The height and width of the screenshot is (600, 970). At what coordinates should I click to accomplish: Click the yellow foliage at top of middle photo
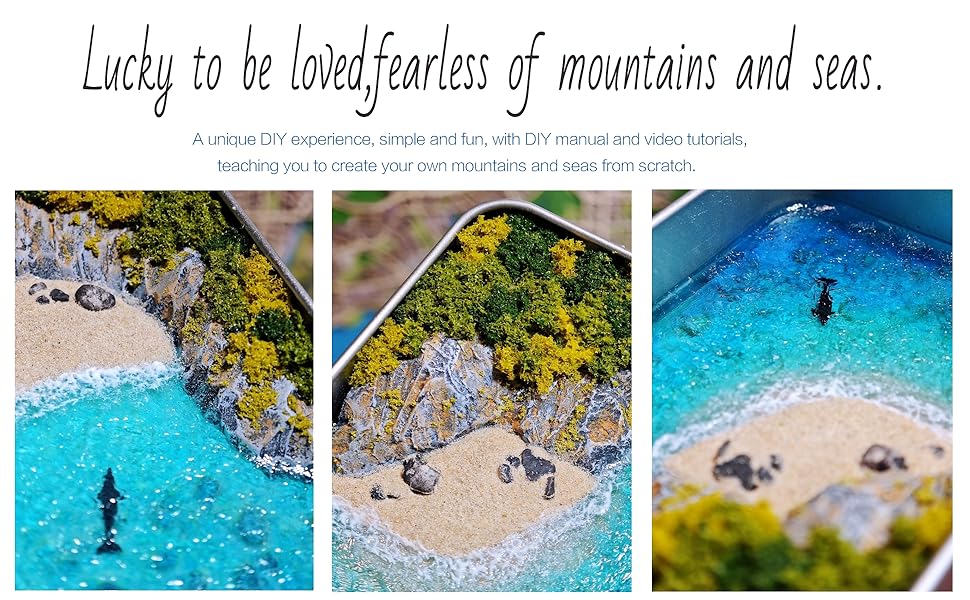(483, 236)
